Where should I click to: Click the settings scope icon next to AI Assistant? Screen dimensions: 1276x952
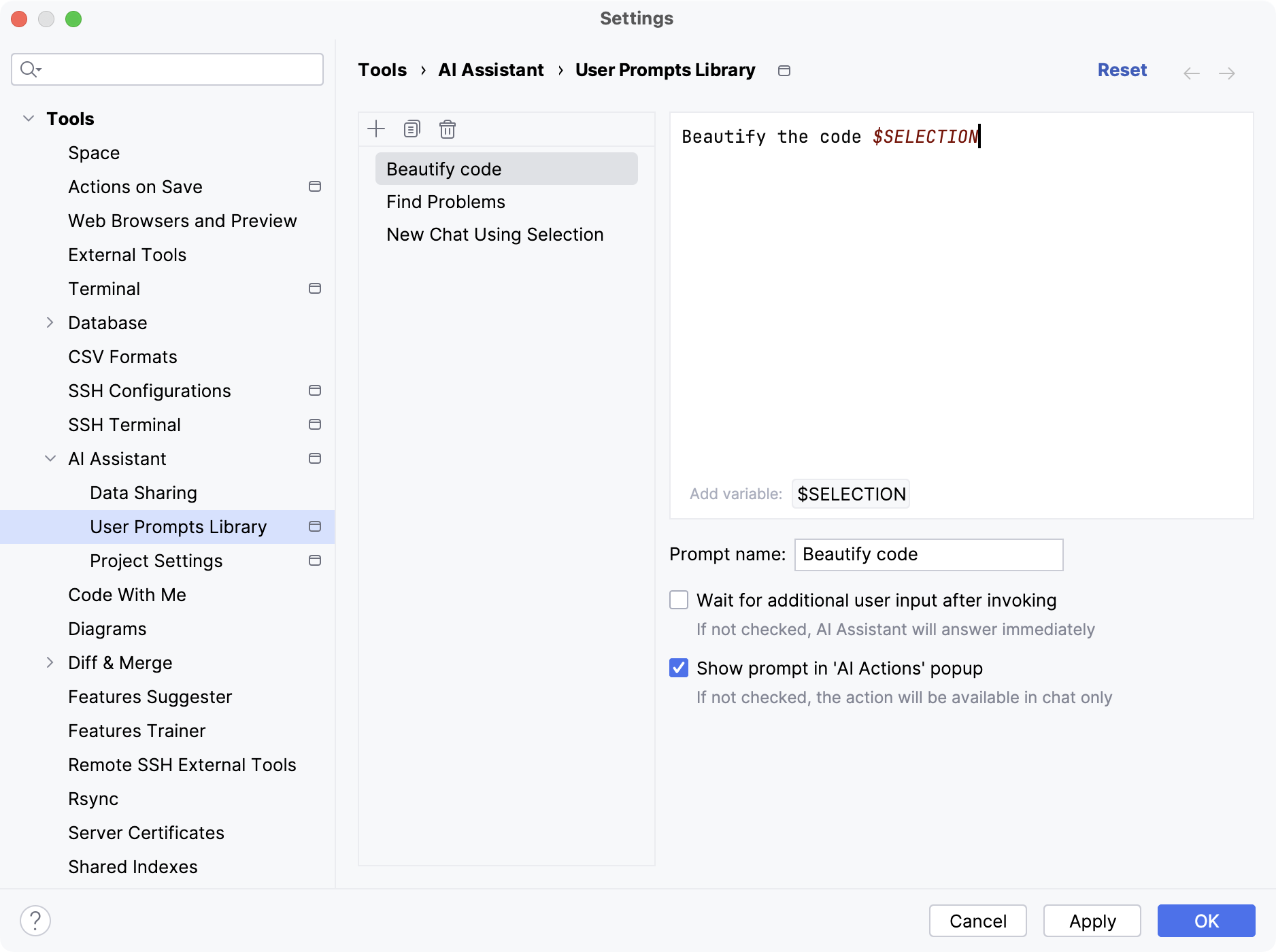[315, 458]
